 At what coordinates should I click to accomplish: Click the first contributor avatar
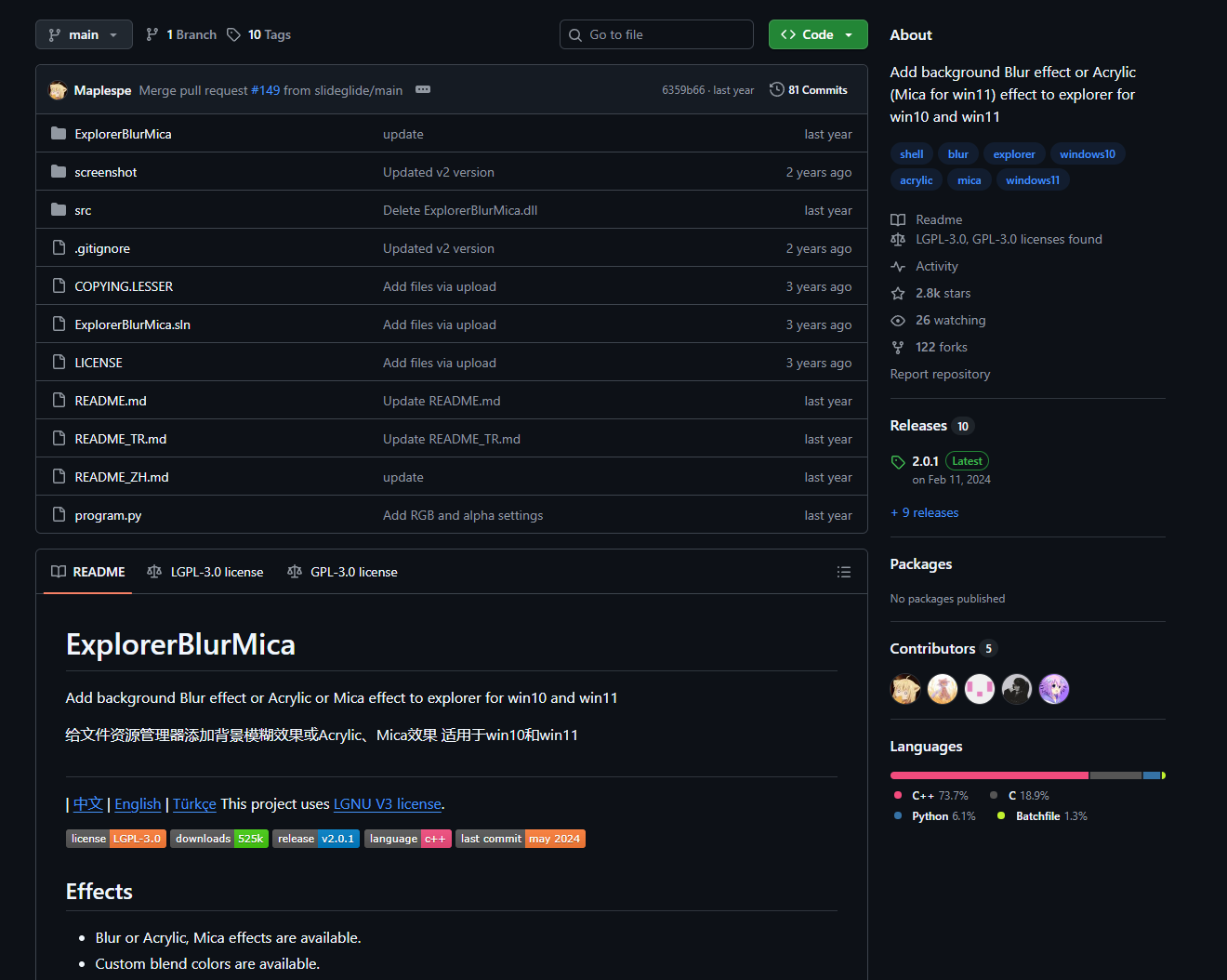[x=905, y=689]
